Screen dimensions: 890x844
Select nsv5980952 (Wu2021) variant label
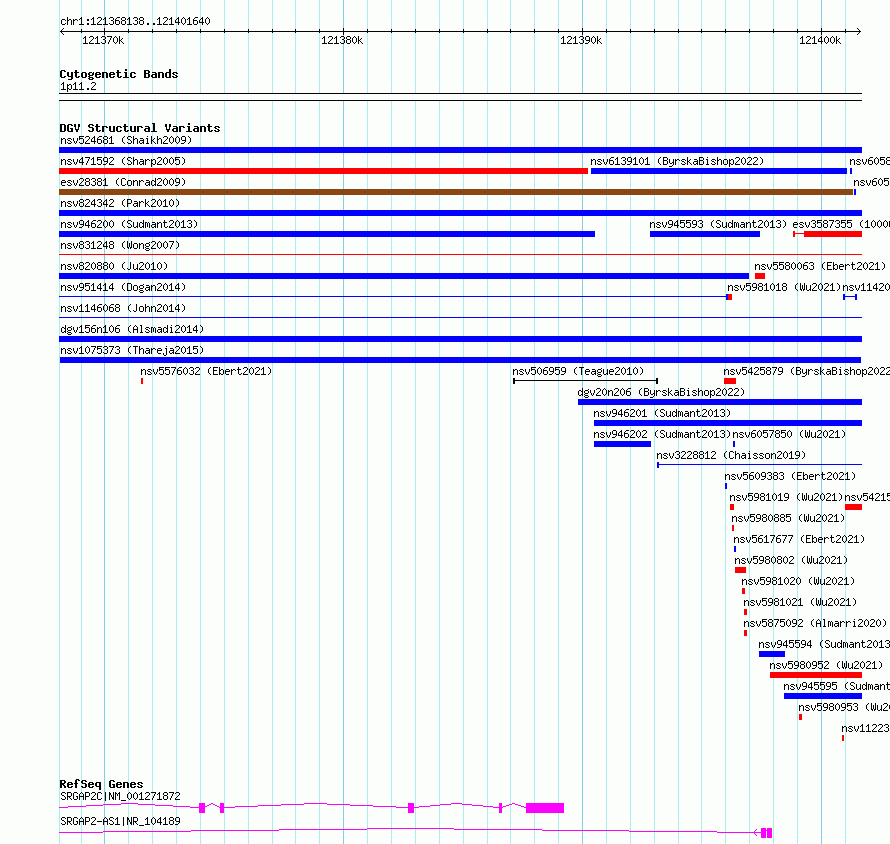tap(826, 665)
